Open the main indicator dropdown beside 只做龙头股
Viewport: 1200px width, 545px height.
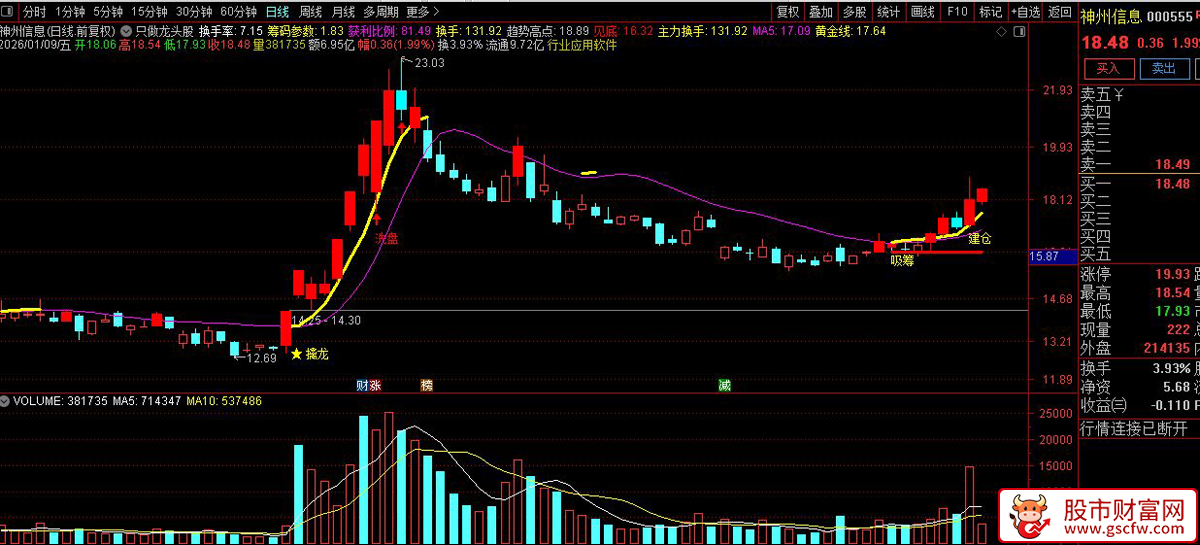126,31
